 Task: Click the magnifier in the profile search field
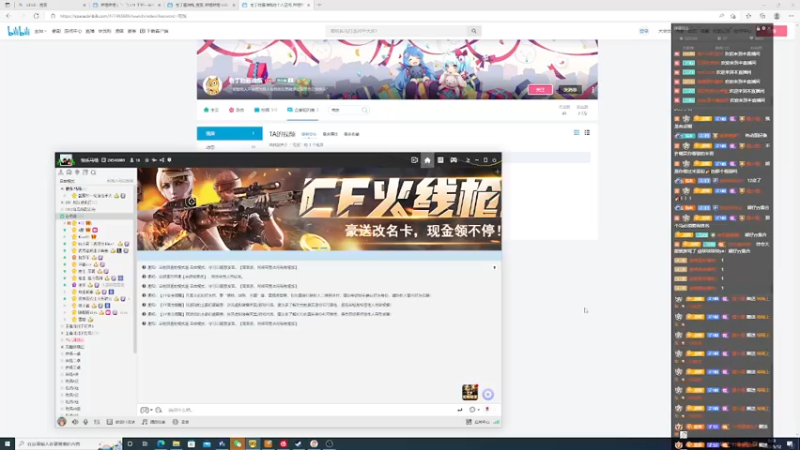[364, 110]
